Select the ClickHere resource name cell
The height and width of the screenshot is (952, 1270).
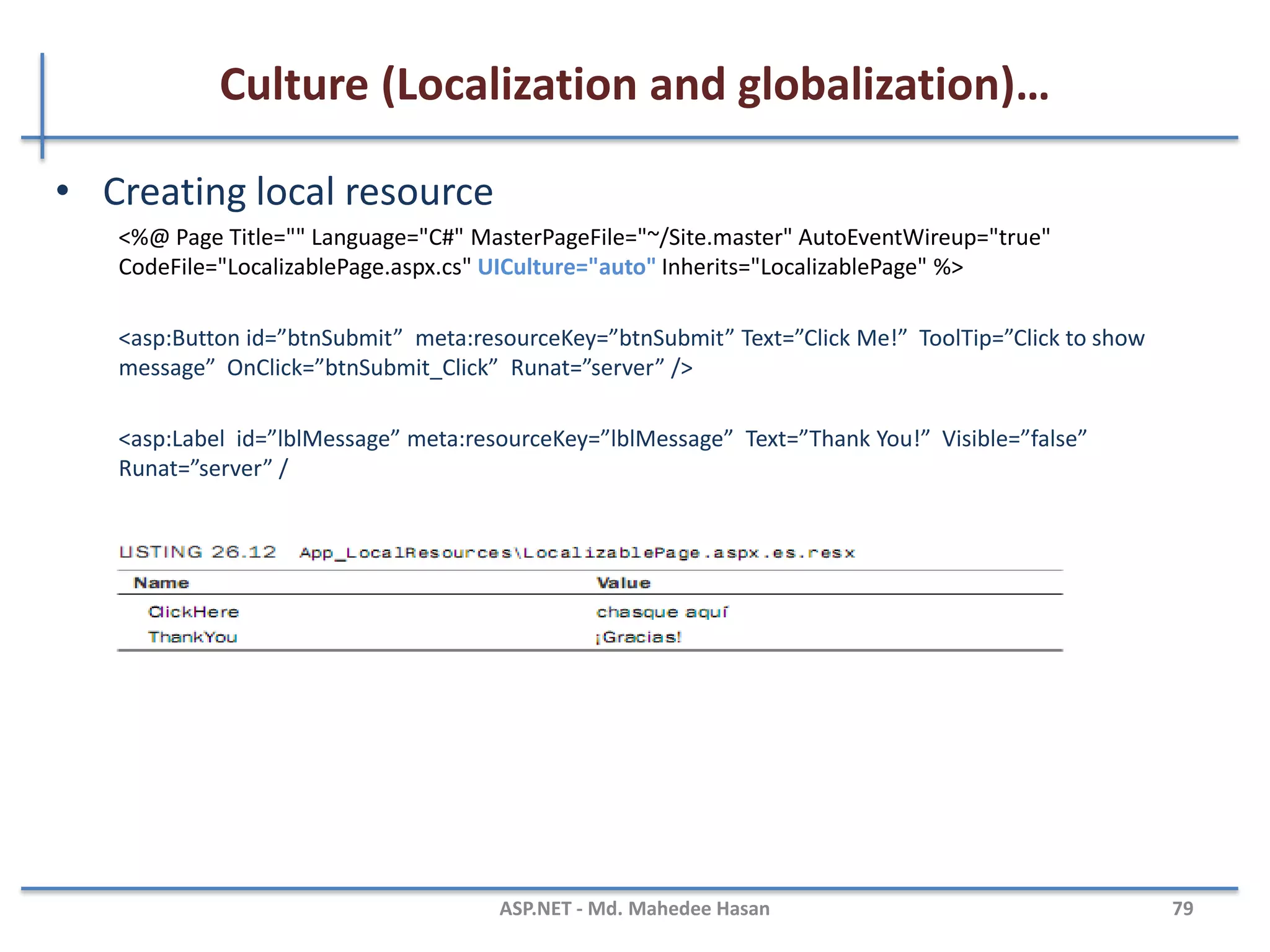193,612
